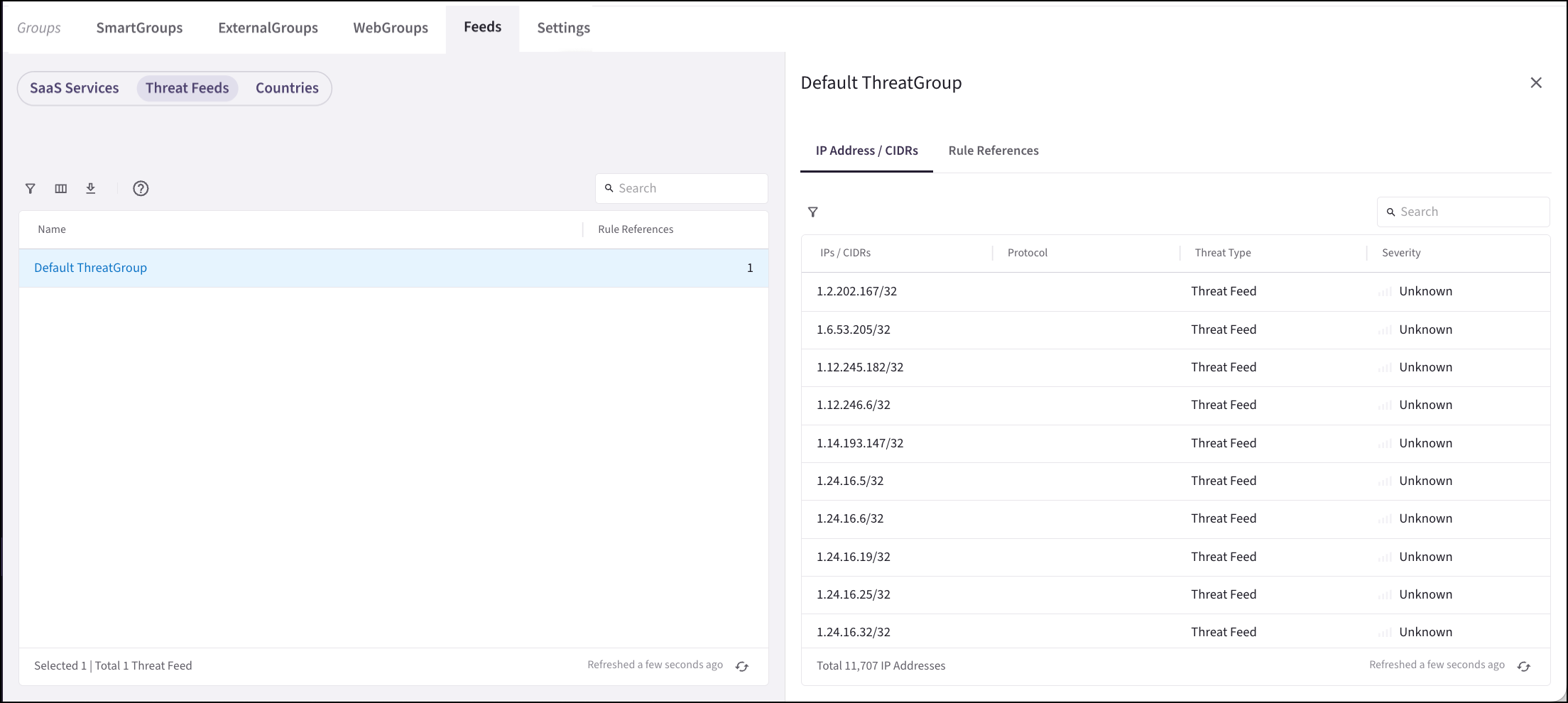
Task: Click the severity bars icon for 1.2.202.167/32
Action: pyautogui.click(x=1384, y=291)
